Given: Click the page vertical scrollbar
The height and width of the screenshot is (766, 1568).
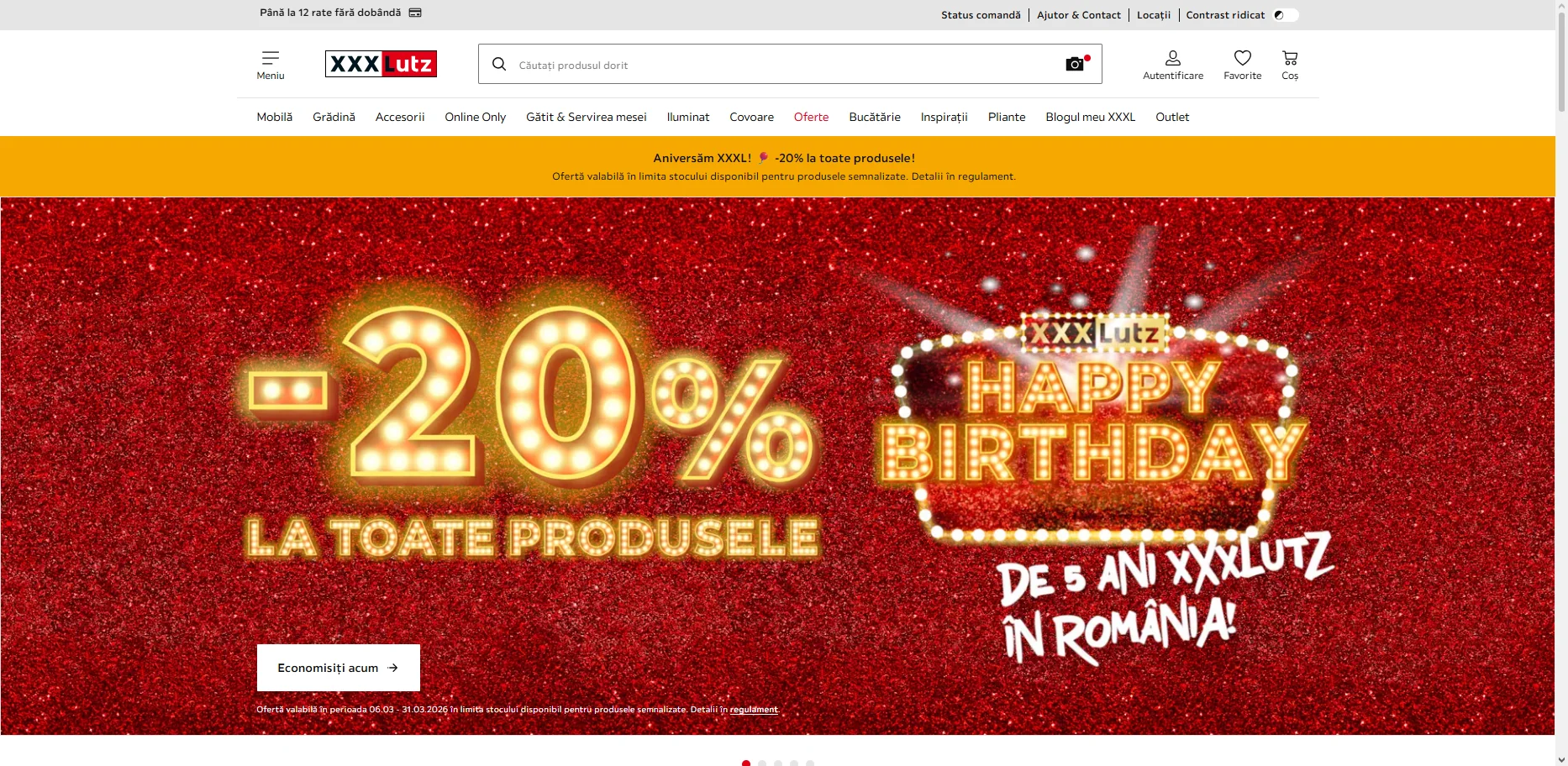Looking at the screenshot, I should click(x=1561, y=383).
